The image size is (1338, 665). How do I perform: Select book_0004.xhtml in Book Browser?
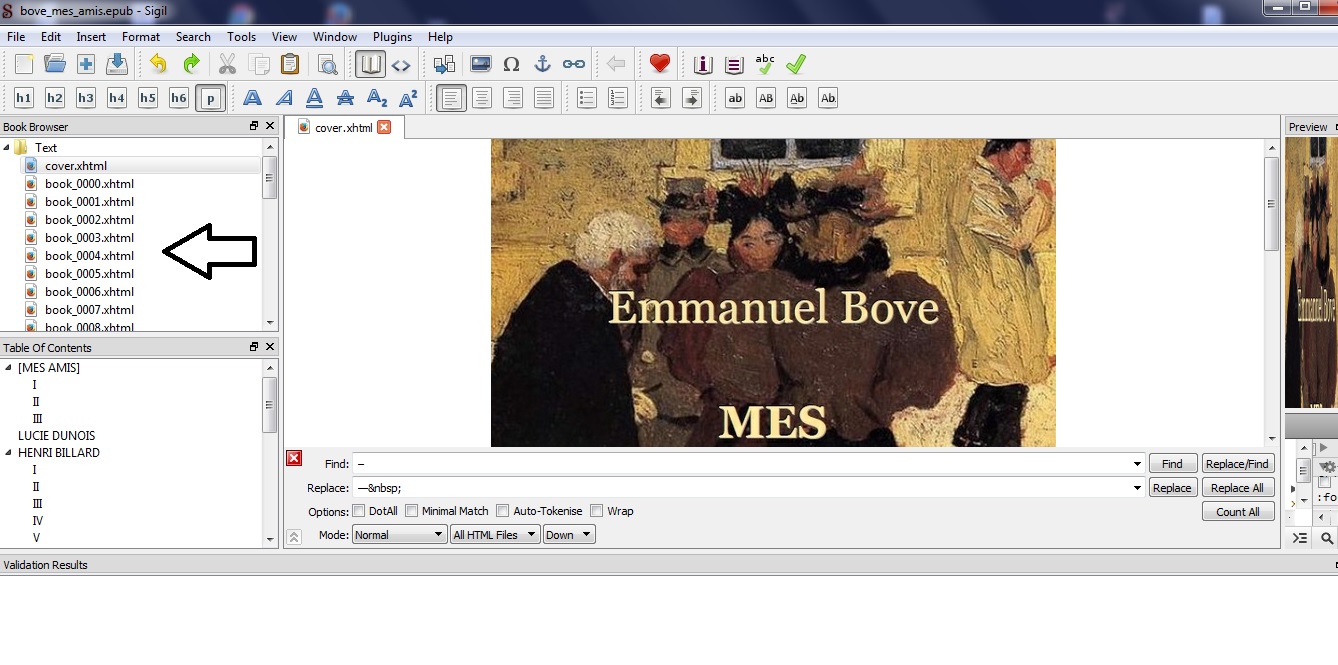[x=89, y=256]
